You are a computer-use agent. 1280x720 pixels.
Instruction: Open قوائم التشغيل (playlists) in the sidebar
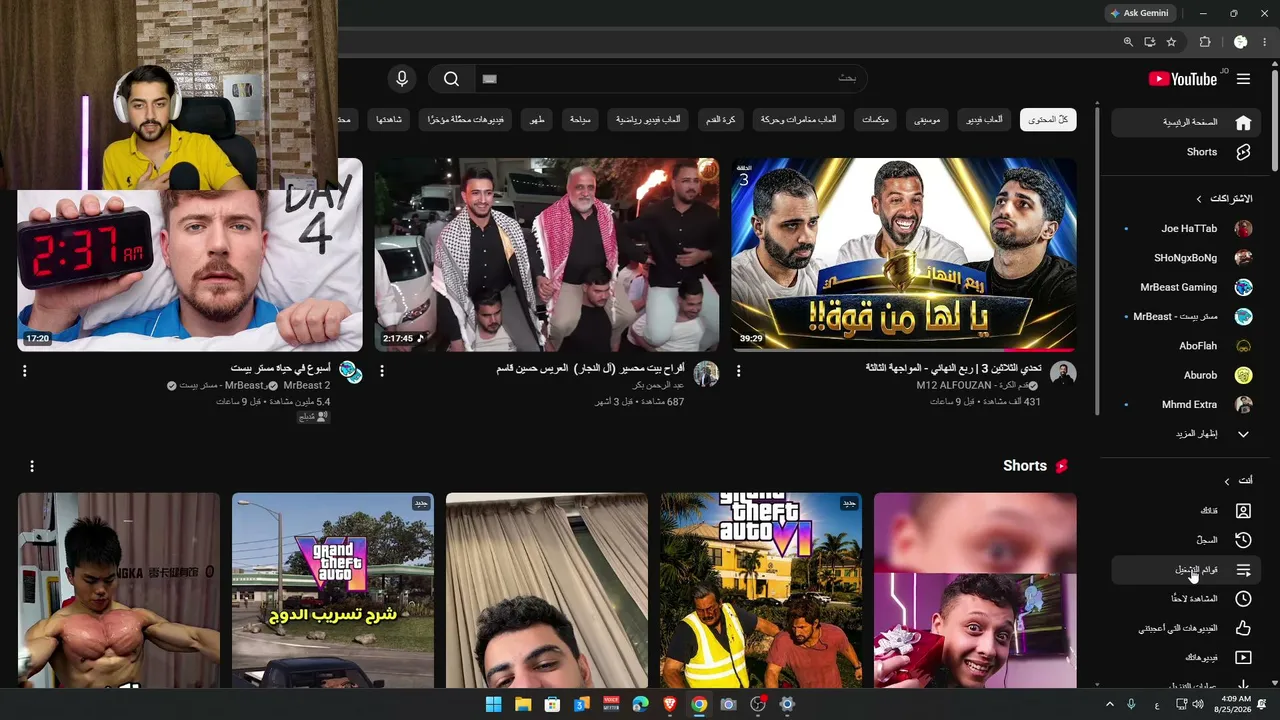(1186, 570)
